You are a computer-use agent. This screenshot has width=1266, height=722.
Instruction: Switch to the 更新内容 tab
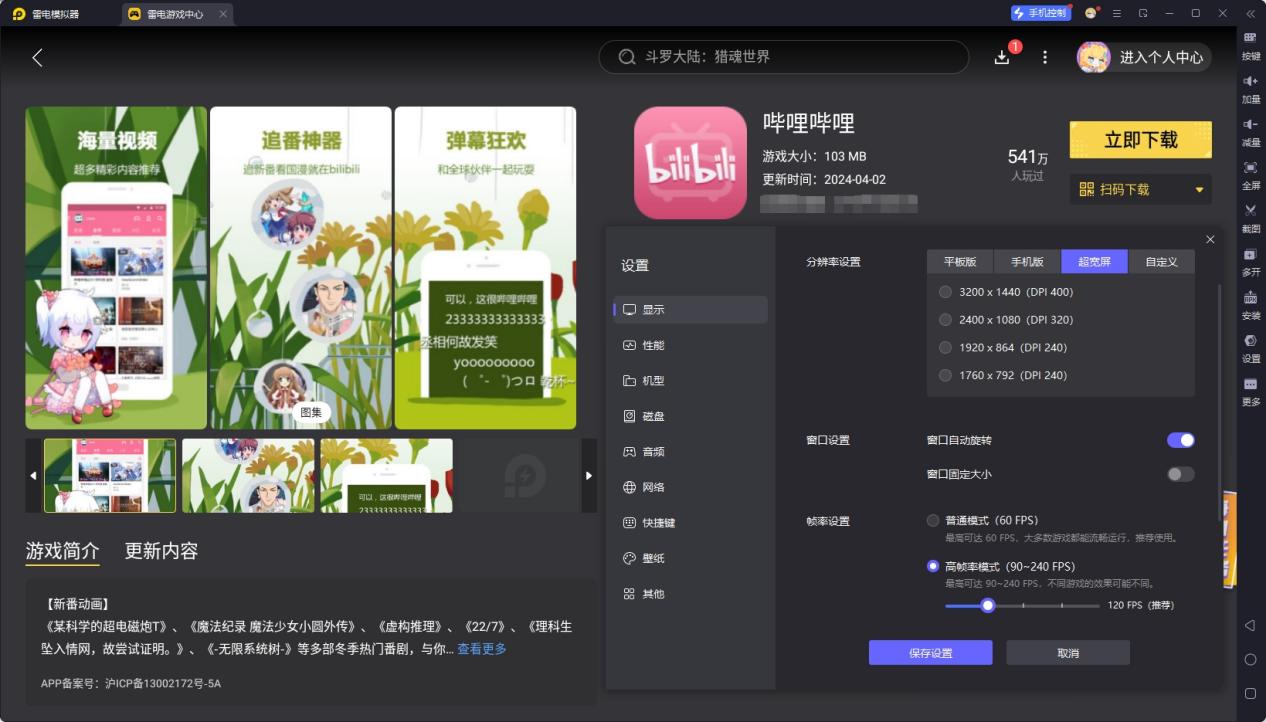tap(161, 551)
